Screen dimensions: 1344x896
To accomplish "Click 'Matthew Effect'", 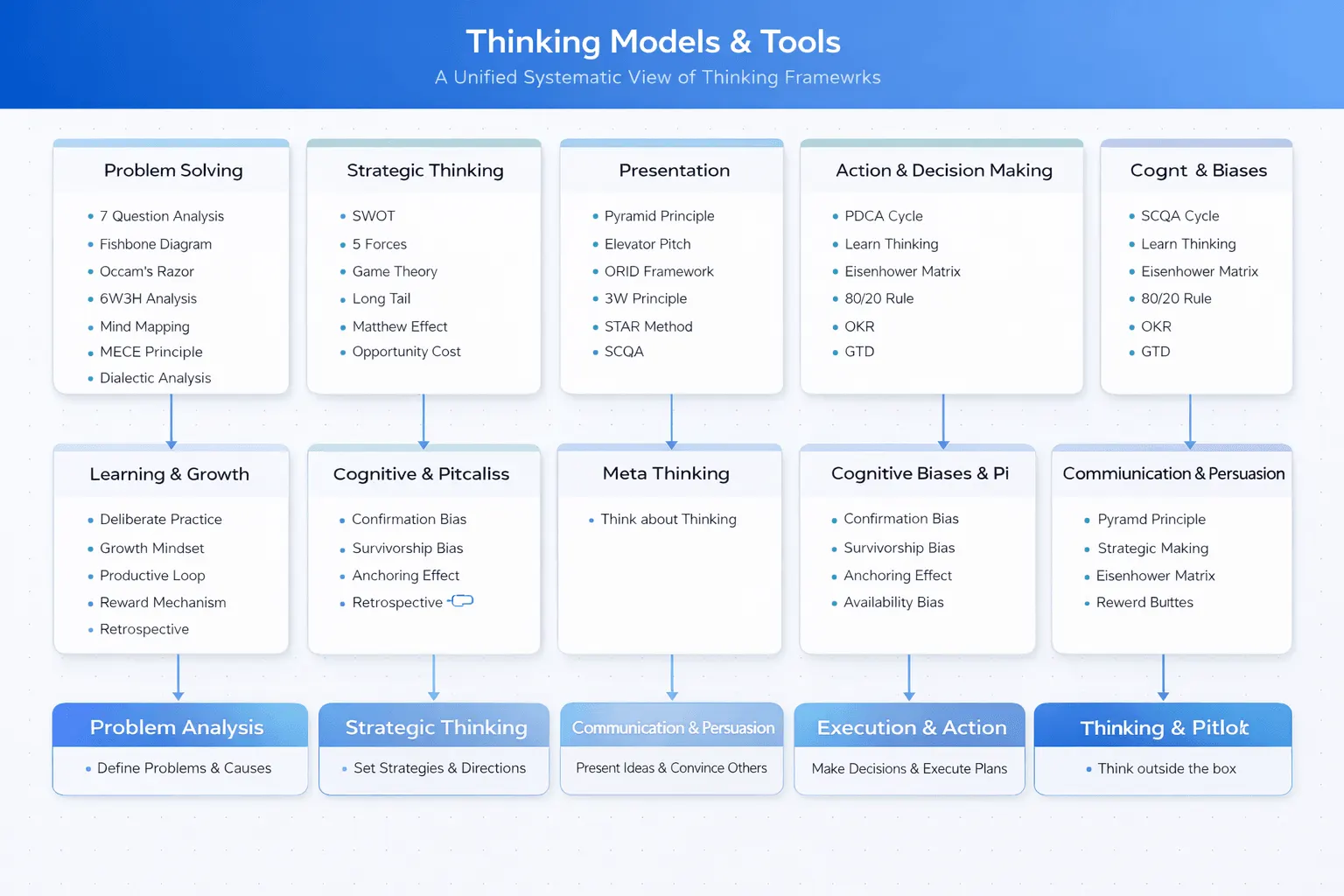I will click(400, 326).
